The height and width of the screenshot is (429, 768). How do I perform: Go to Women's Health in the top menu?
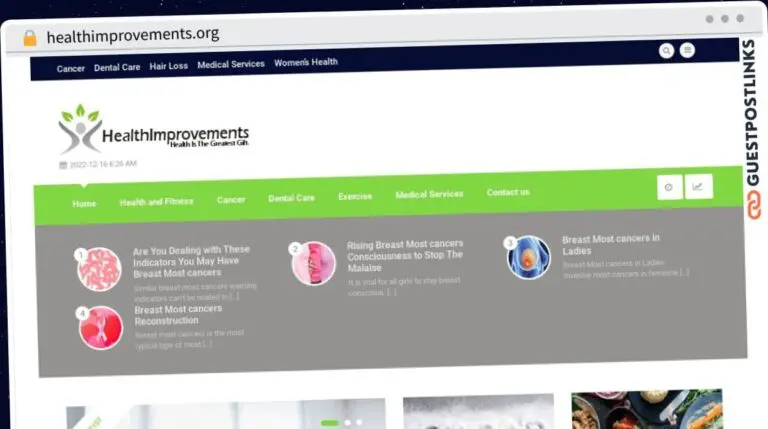pos(306,62)
